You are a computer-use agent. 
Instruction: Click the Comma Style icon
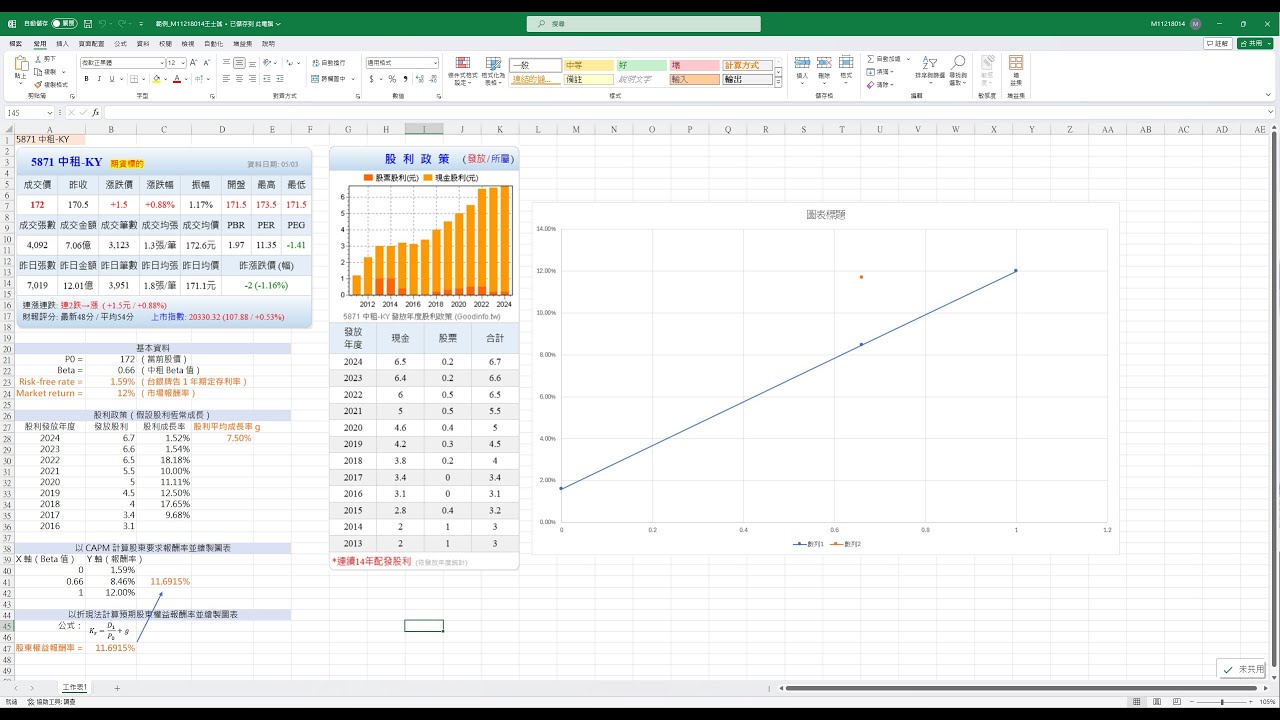coord(405,79)
